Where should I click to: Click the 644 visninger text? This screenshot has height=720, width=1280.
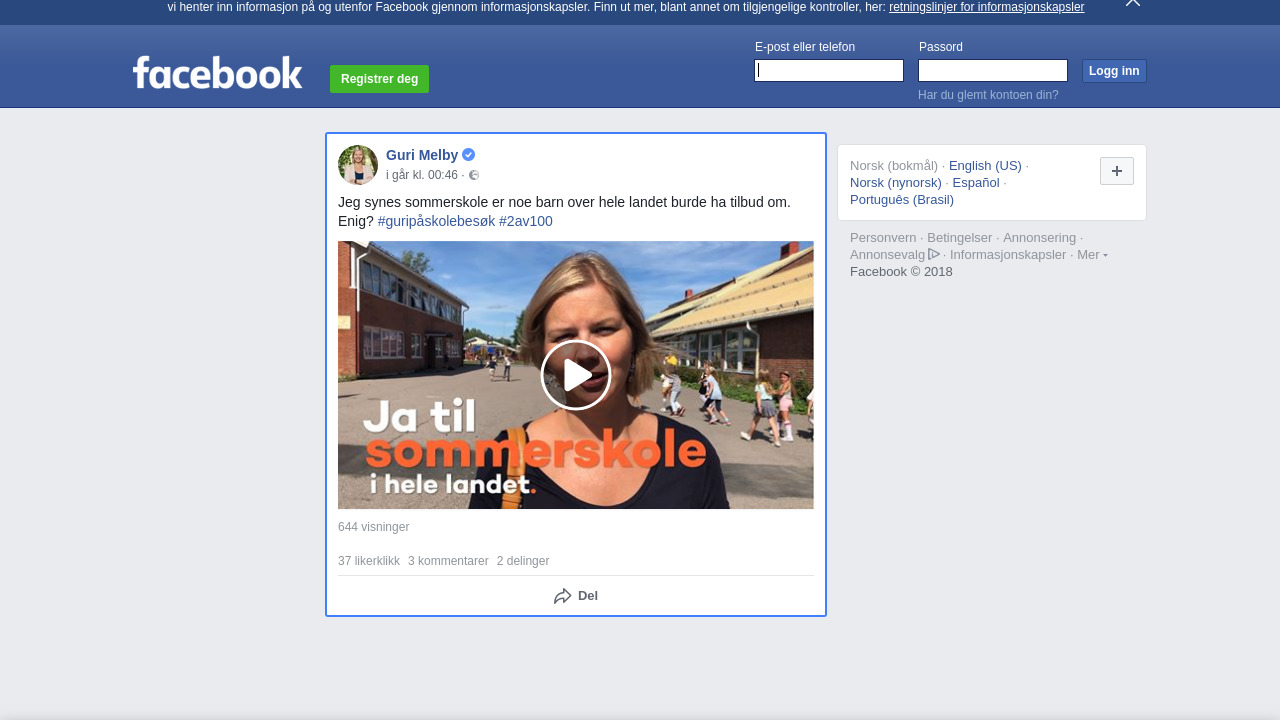tap(374, 527)
